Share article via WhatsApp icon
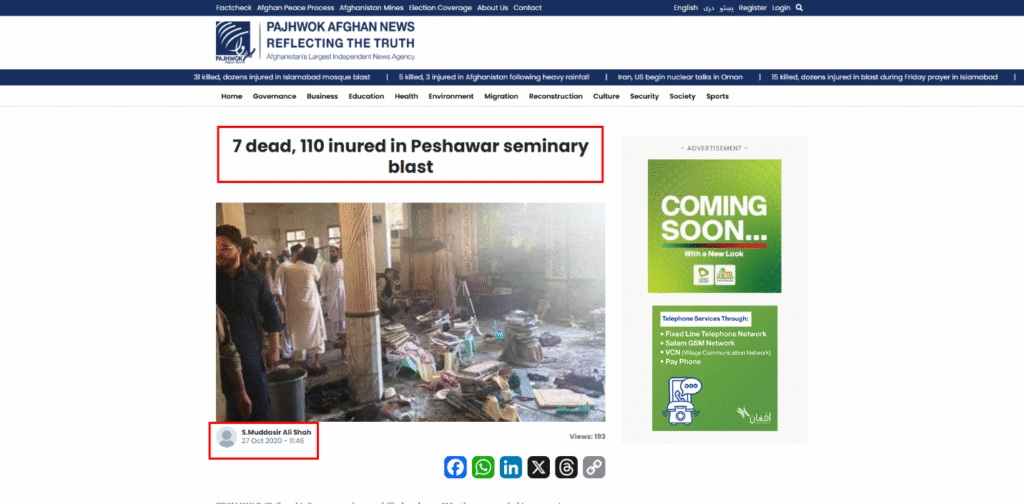The image size is (1024, 504). click(x=483, y=467)
